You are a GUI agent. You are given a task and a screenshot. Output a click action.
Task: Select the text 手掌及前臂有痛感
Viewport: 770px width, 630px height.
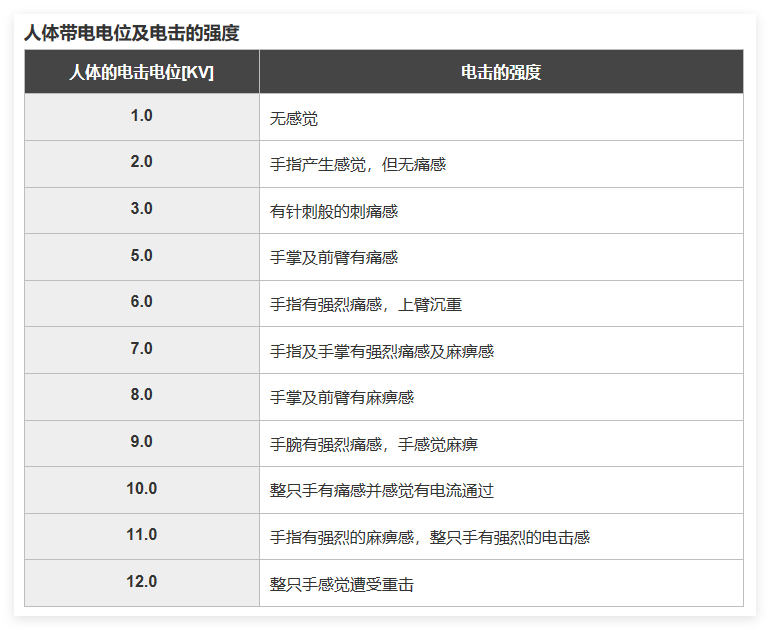coord(333,258)
